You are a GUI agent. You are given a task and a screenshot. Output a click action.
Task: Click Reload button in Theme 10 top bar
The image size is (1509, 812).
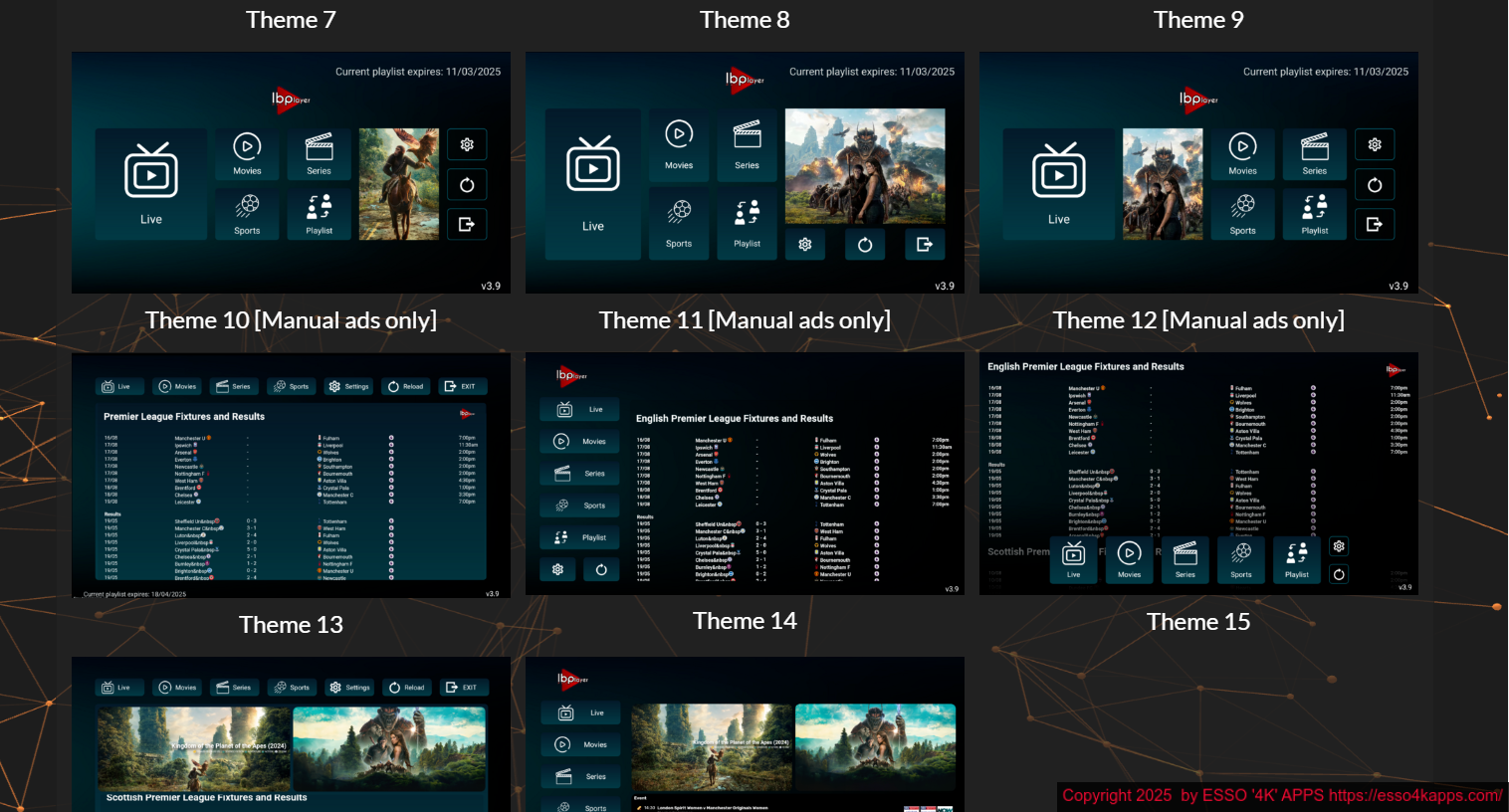(x=406, y=386)
